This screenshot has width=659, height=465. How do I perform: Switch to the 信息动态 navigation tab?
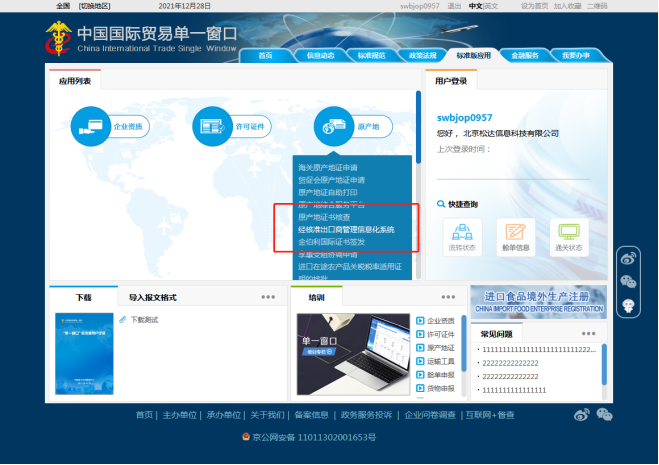[320, 55]
